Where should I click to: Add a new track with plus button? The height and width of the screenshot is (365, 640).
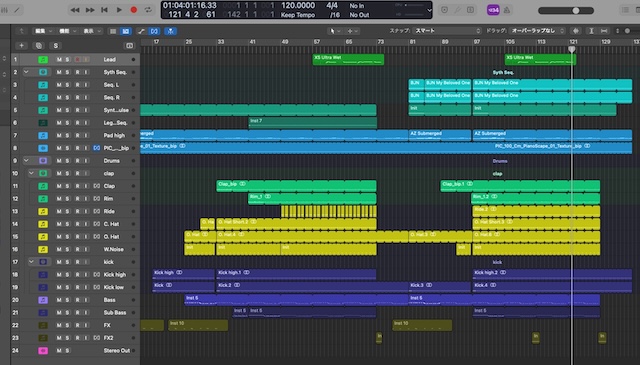[21, 46]
